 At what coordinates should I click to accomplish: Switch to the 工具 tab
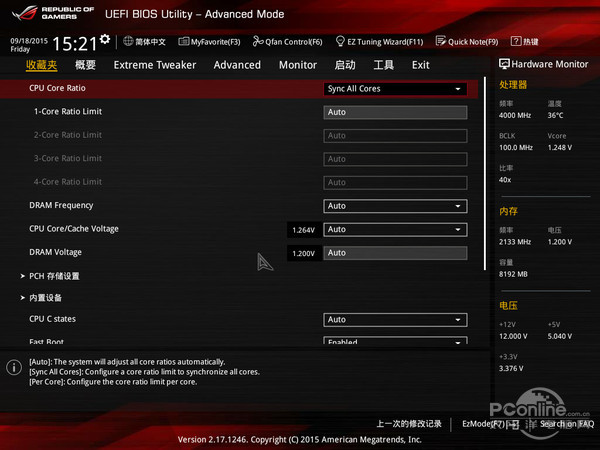pos(384,65)
